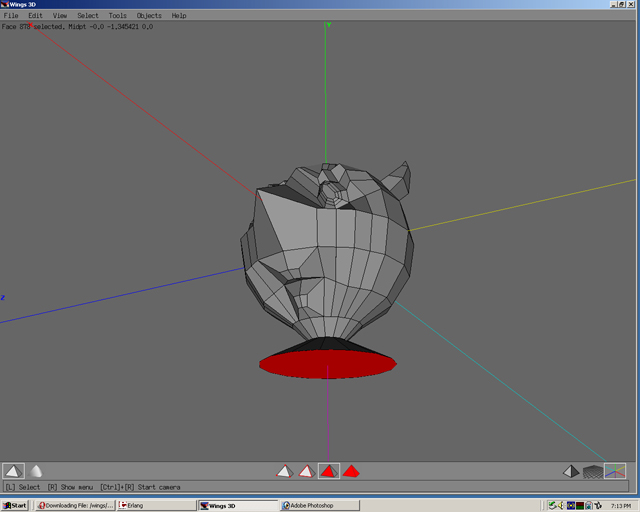Click the concentric ring faces on model top

pyautogui.click(x=333, y=194)
